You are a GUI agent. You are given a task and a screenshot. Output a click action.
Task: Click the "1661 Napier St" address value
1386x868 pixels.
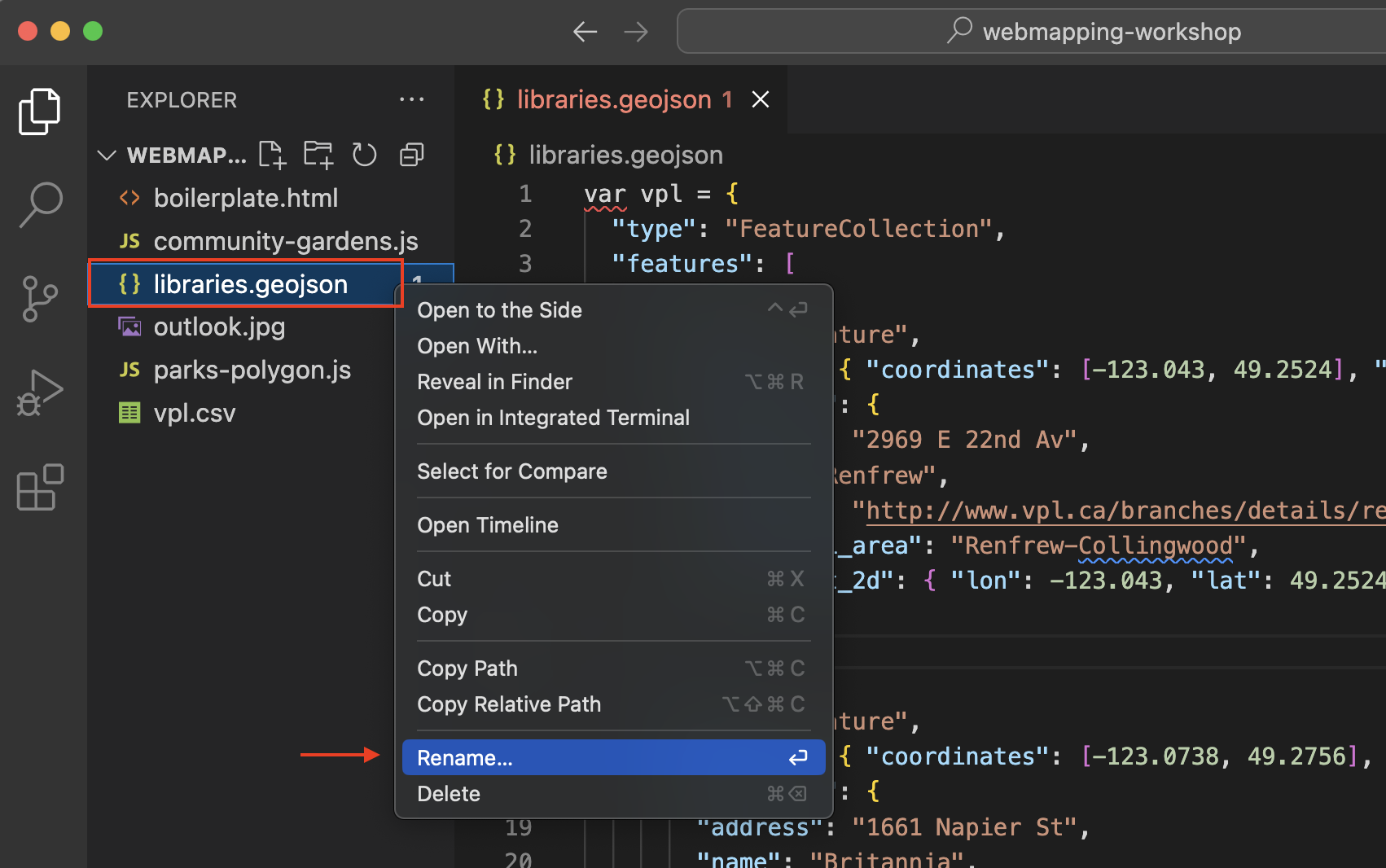pos(964,827)
